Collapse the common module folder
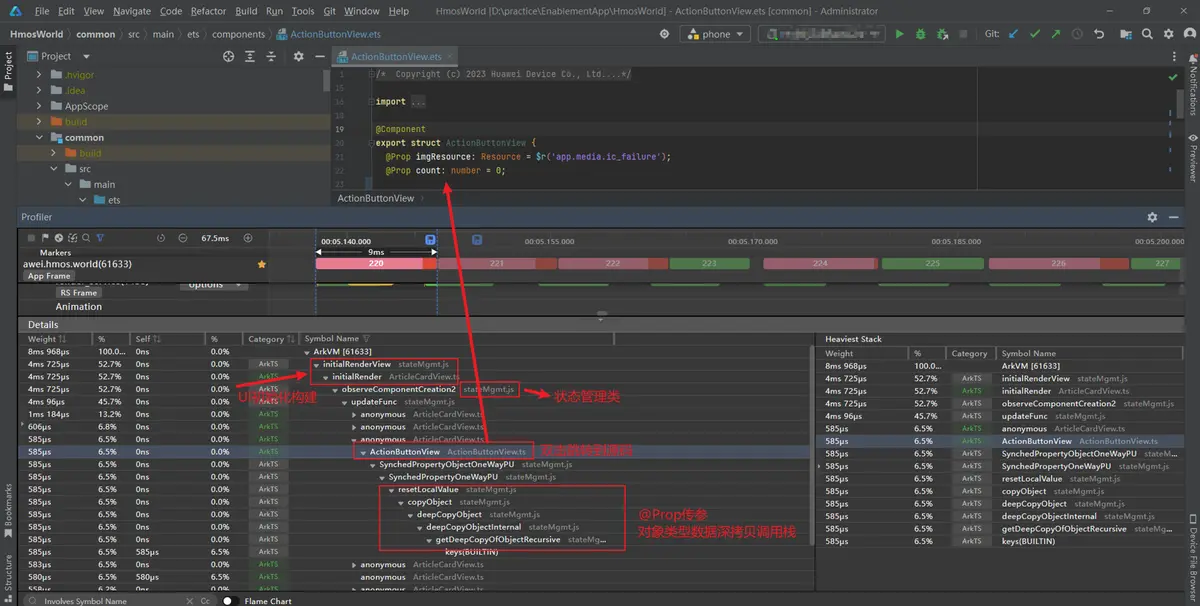Screen dimensions: 1200x606 40,137
